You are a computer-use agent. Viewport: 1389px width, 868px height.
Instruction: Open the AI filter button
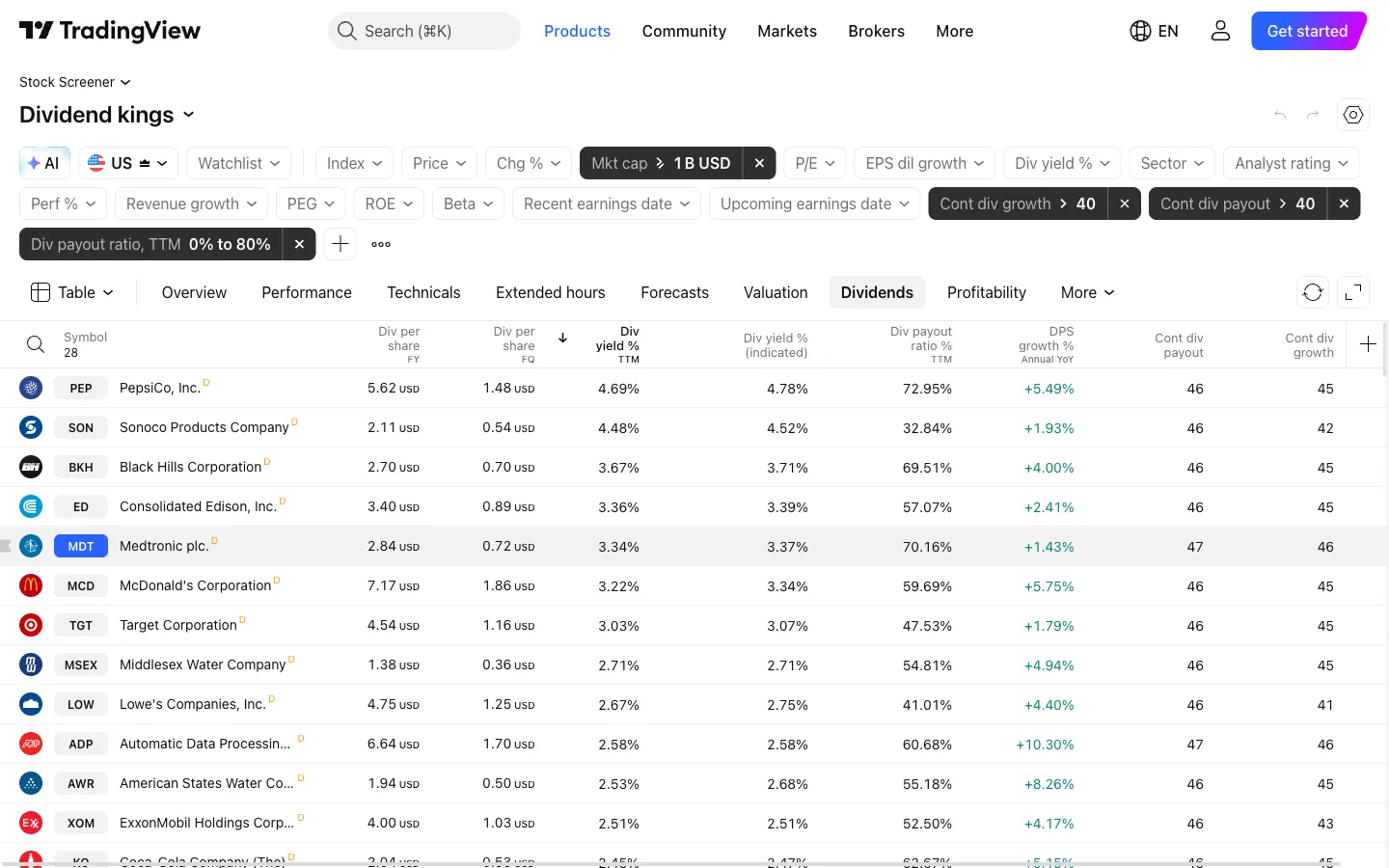(44, 163)
